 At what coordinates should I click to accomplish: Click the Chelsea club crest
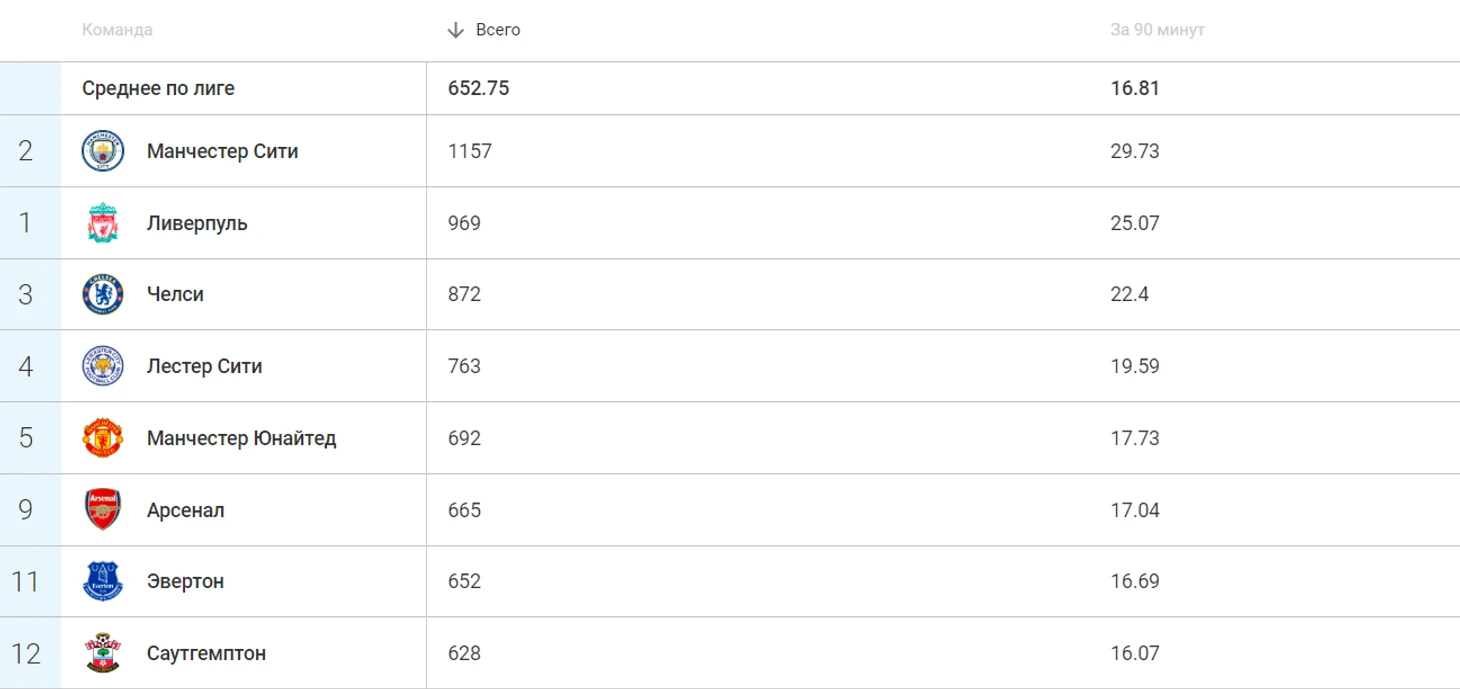coord(103,294)
